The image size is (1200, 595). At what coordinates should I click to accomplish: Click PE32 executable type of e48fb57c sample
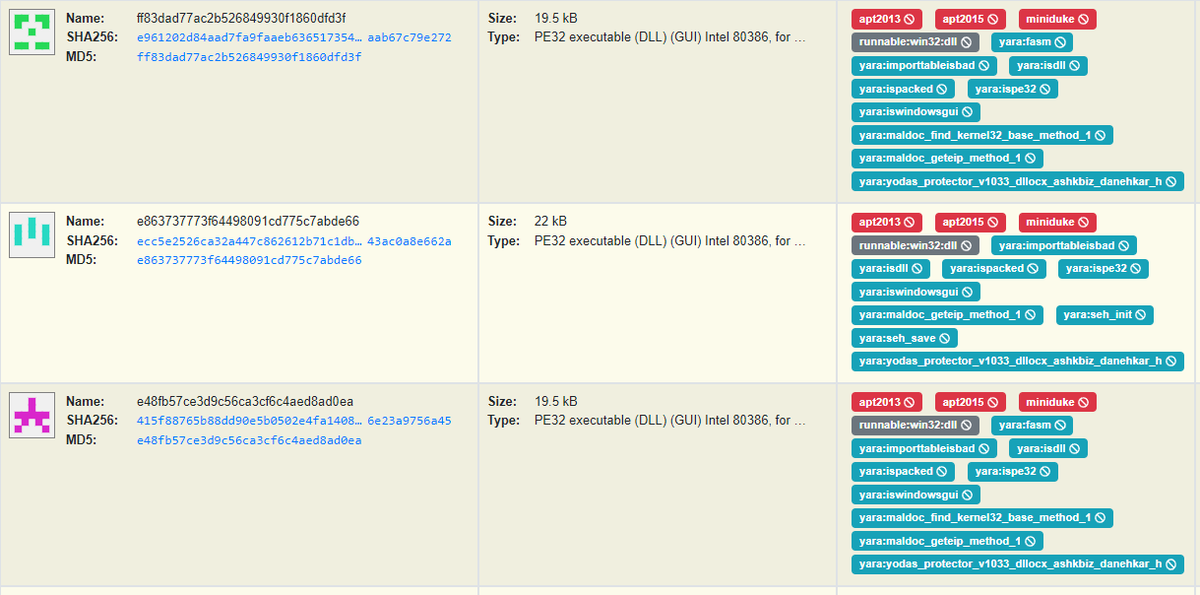pos(669,421)
